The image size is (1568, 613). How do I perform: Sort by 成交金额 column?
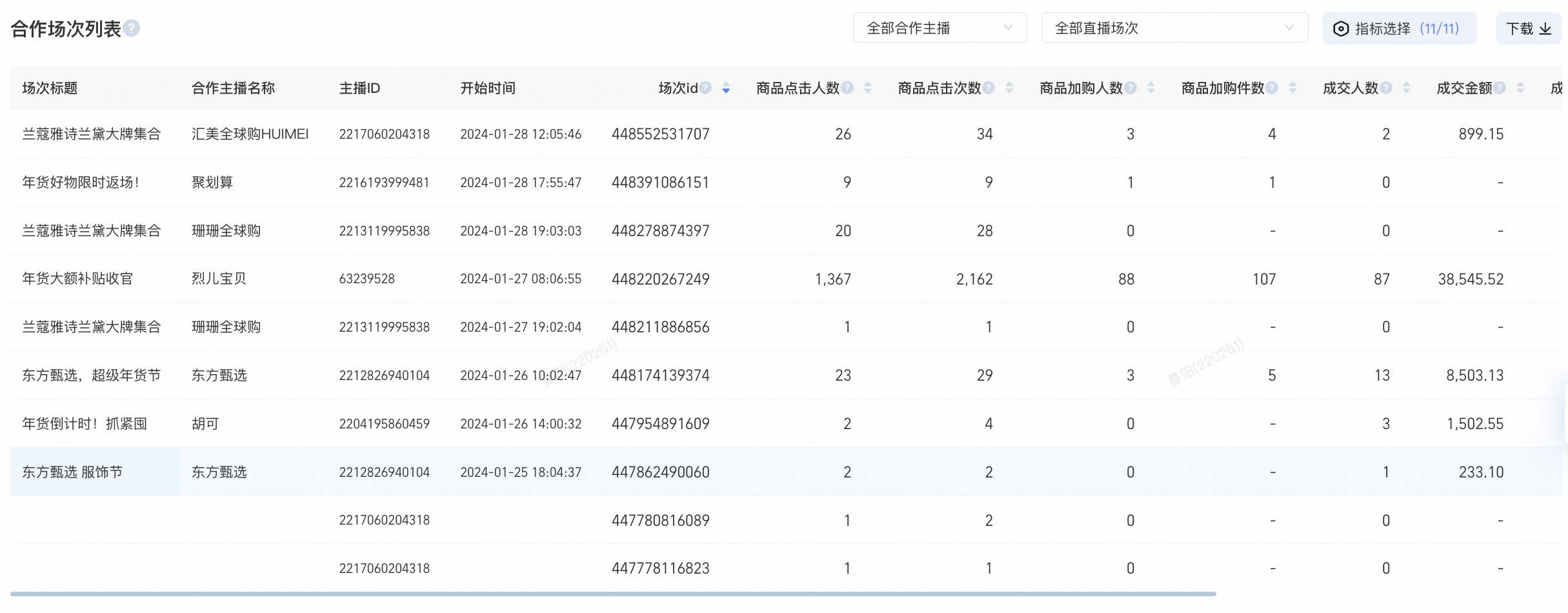pyautogui.click(x=1520, y=88)
